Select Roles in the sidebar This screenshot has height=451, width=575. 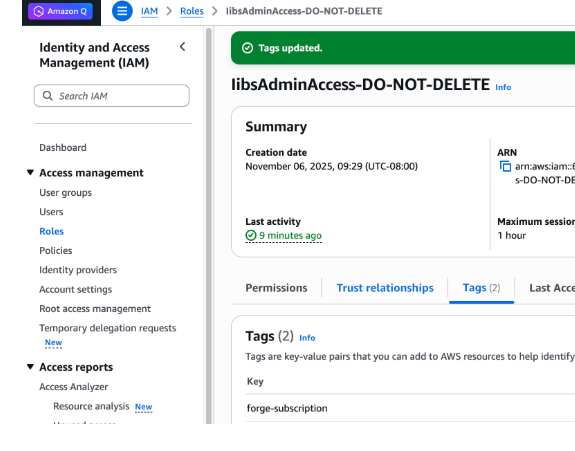pos(52,231)
